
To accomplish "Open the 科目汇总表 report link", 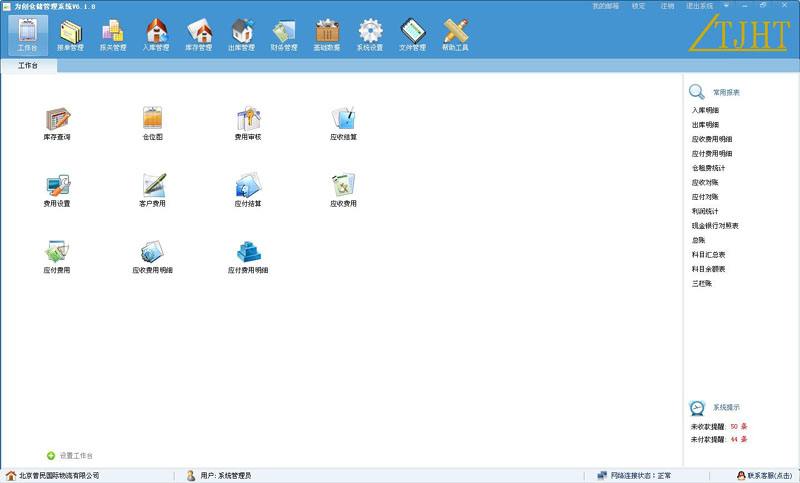I will coord(708,255).
